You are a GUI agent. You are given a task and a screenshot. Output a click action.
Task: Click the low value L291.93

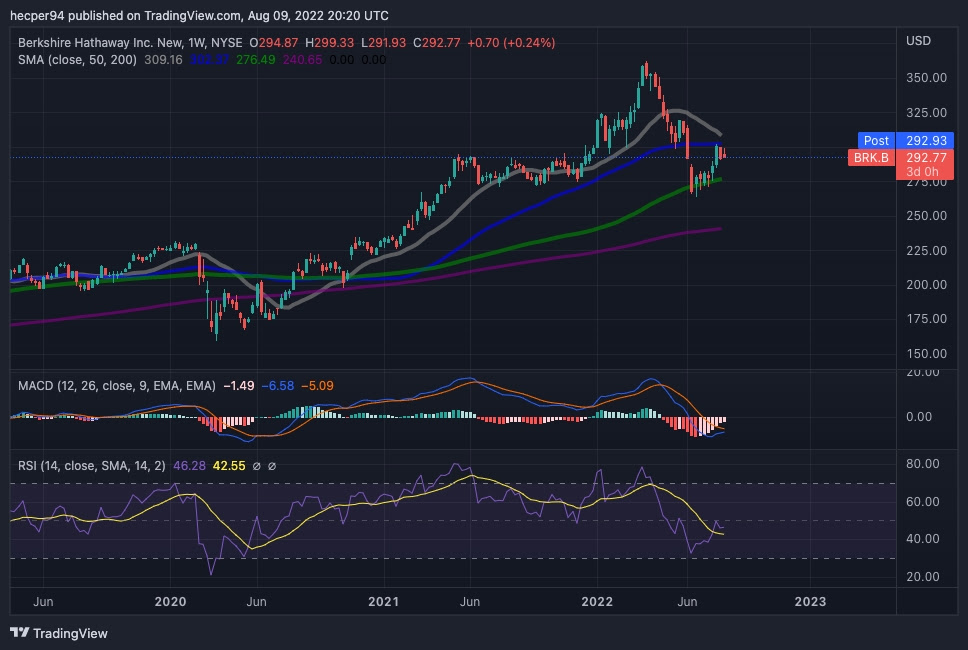click(383, 43)
